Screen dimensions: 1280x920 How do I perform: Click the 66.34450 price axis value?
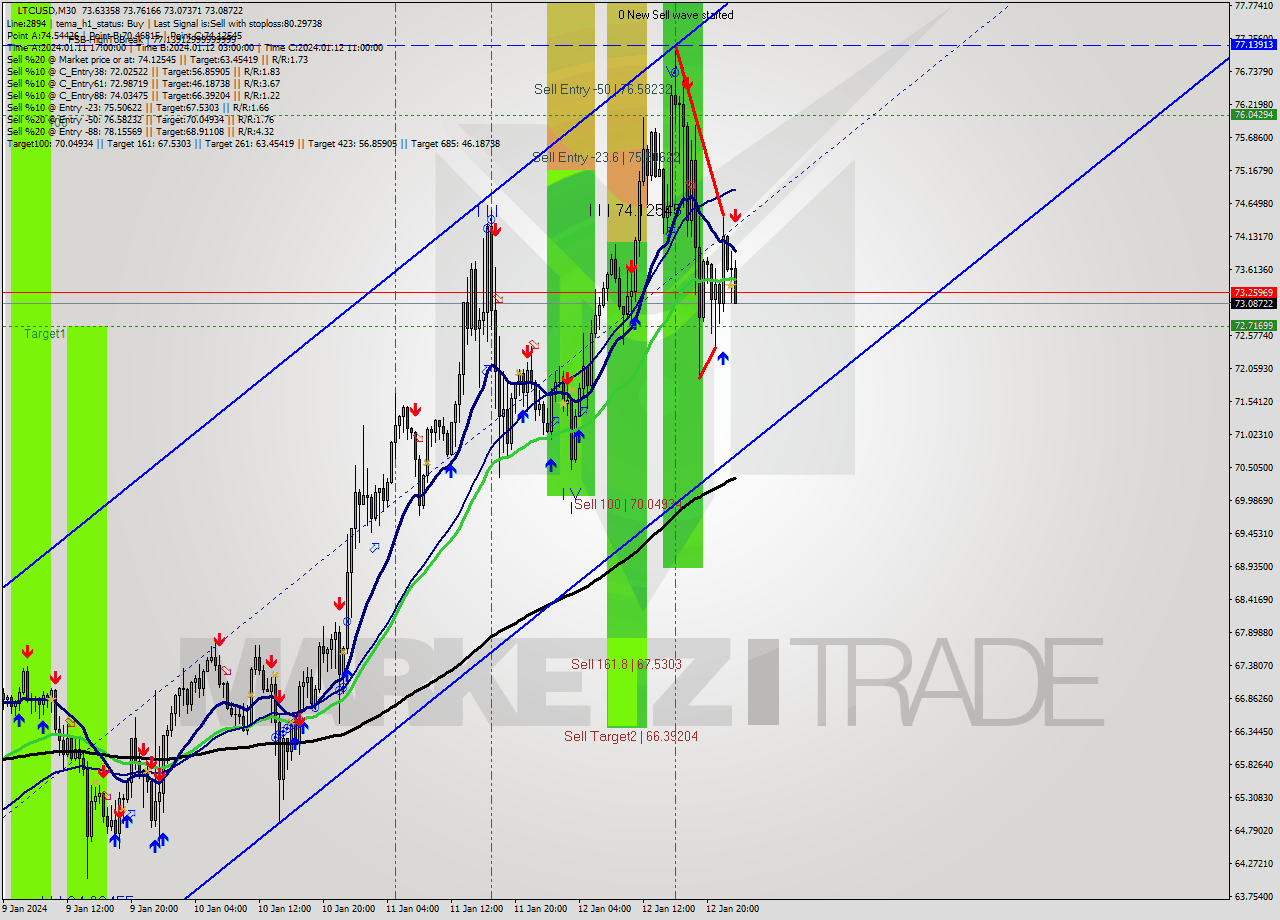1253,731
